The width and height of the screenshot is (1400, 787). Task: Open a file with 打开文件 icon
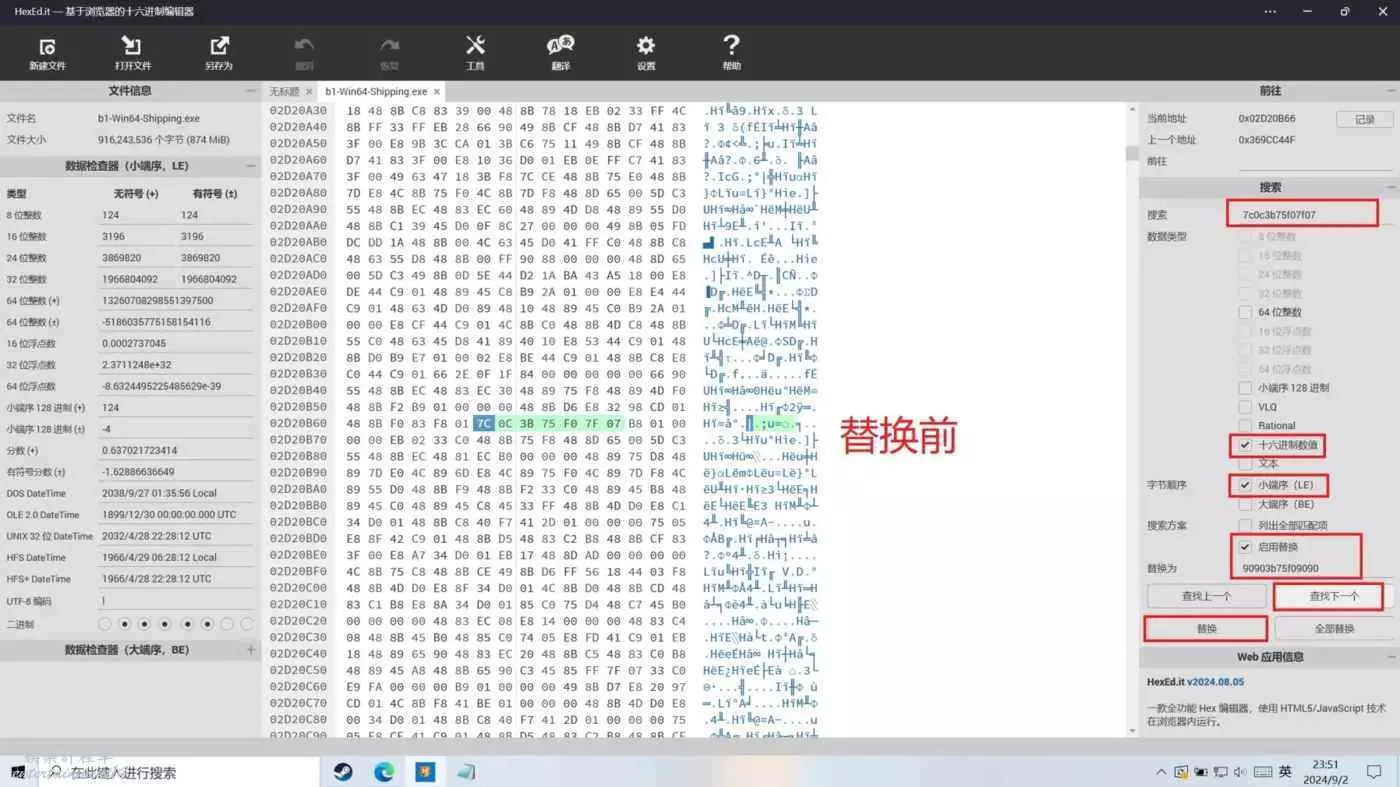132,52
